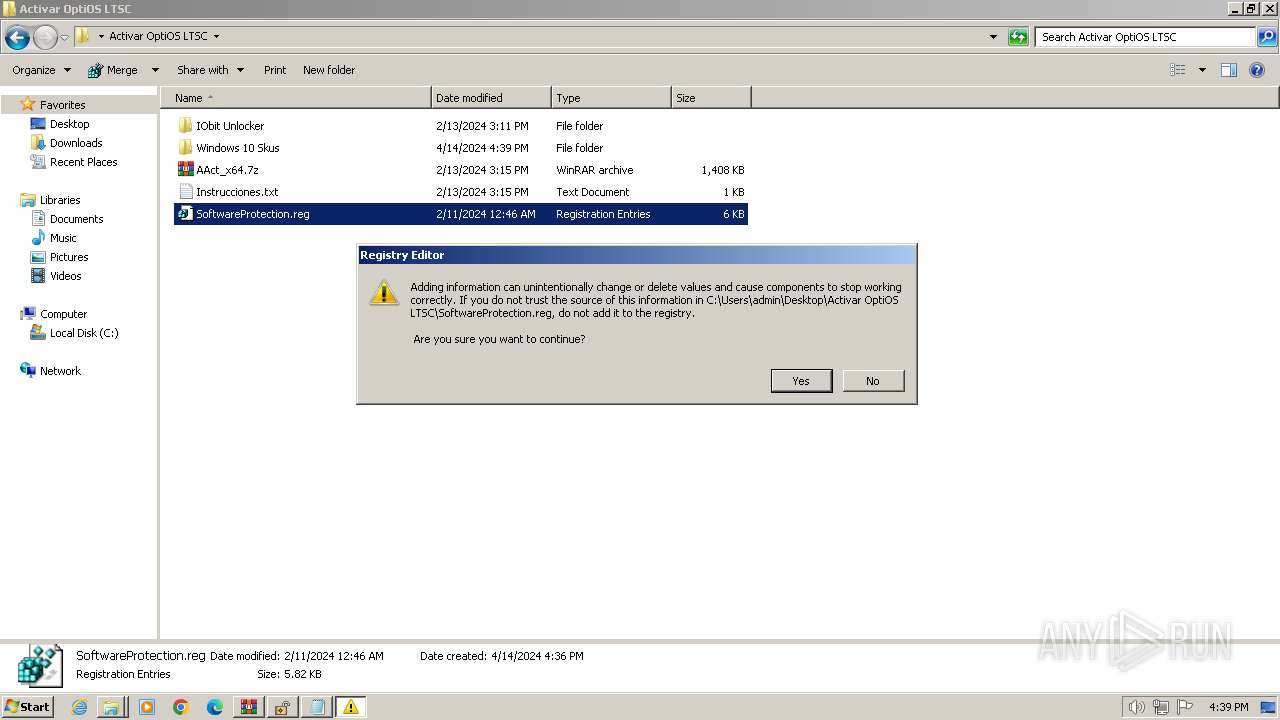Click the search magnifier icon

pyautogui.click(x=1267, y=37)
